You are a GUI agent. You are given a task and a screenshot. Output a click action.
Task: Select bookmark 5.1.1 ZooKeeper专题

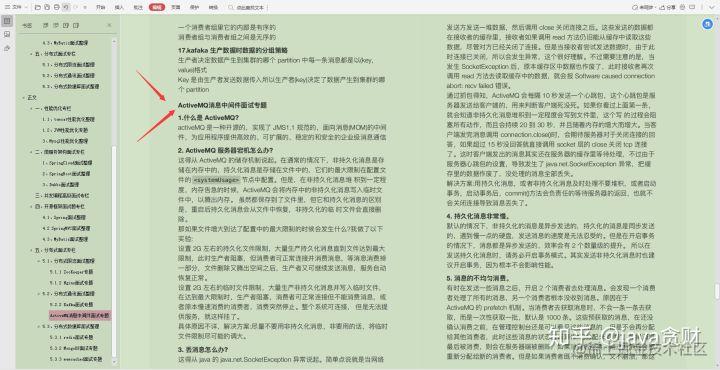pos(71,272)
